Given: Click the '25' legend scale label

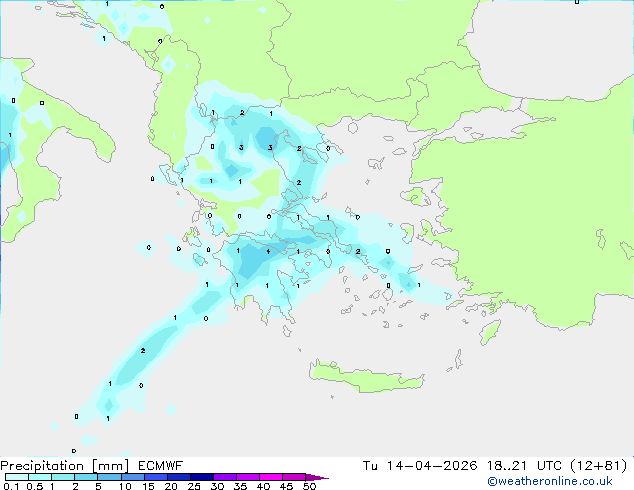Looking at the screenshot, I should tap(194, 486).
